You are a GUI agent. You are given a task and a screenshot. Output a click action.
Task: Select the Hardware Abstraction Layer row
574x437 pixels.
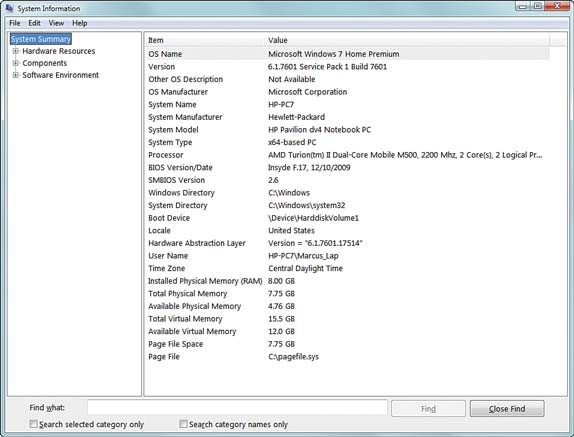pyautogui.click(x=347, y=243)
